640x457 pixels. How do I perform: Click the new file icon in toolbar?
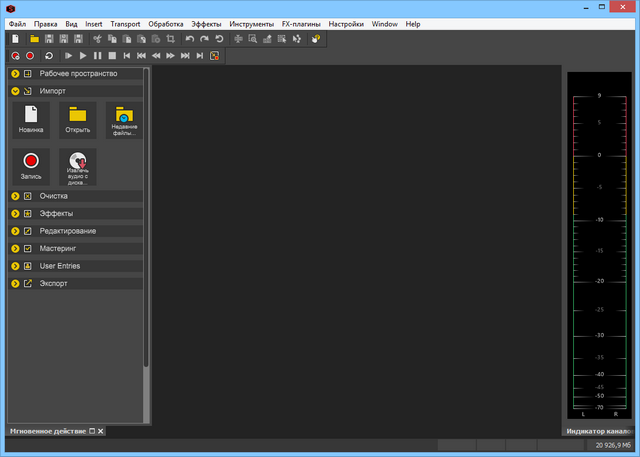[15, 39]
